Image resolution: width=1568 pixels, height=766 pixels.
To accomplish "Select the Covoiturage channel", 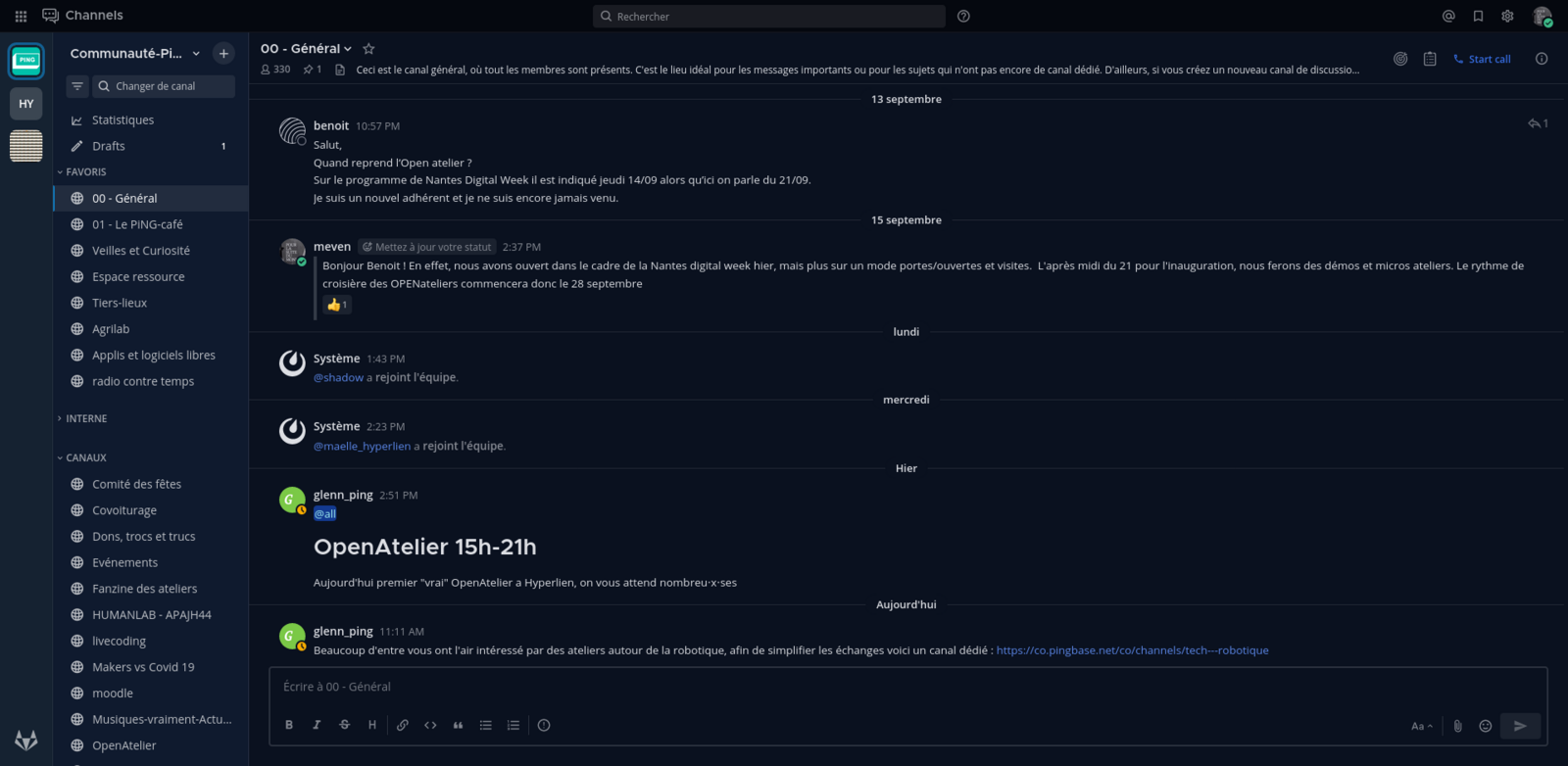I will point(124,510).
